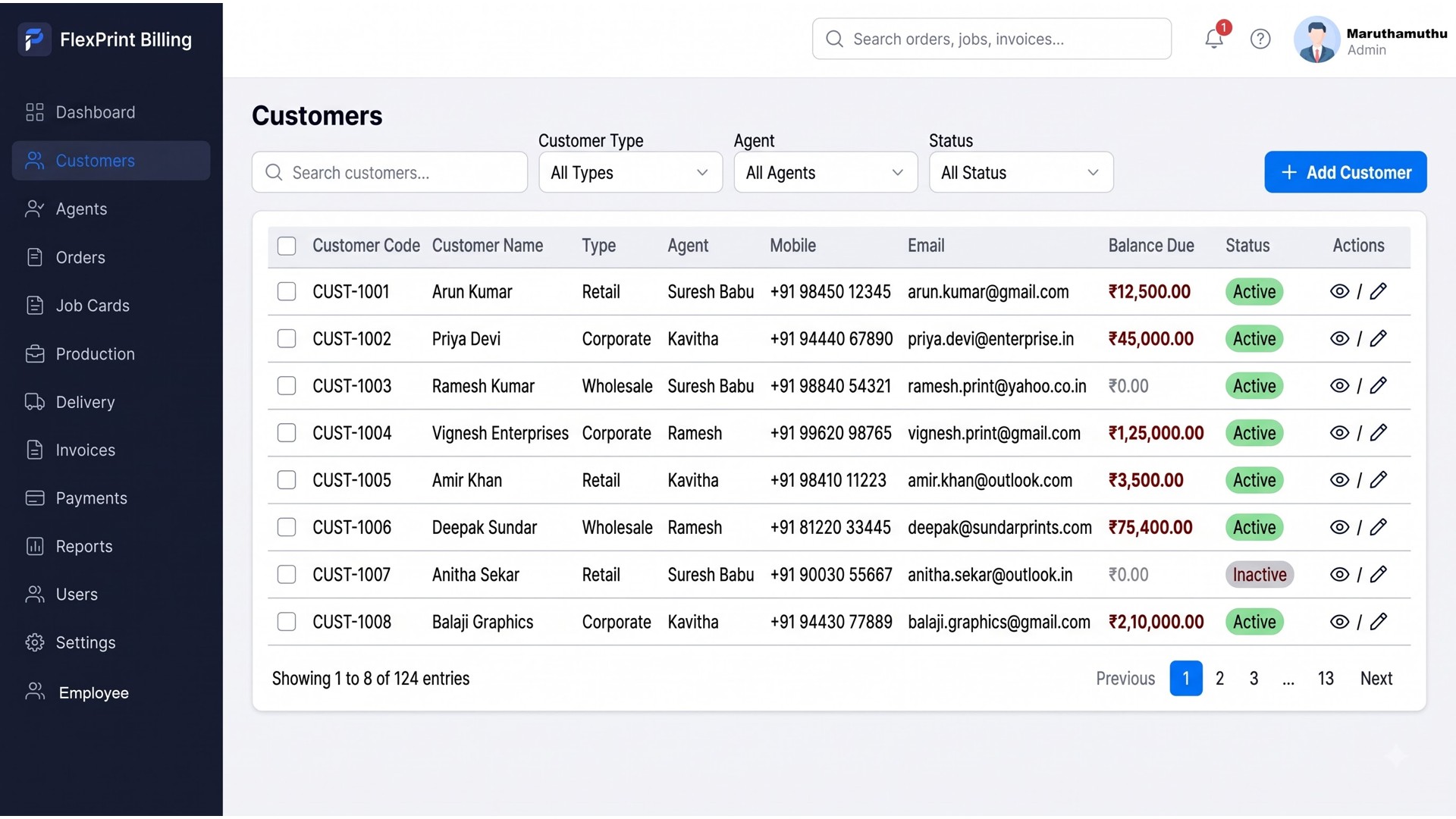This screenshot has width=1456, height=819.
Task: Click Maruthamuthu profile avatar
Action: 1317,39
